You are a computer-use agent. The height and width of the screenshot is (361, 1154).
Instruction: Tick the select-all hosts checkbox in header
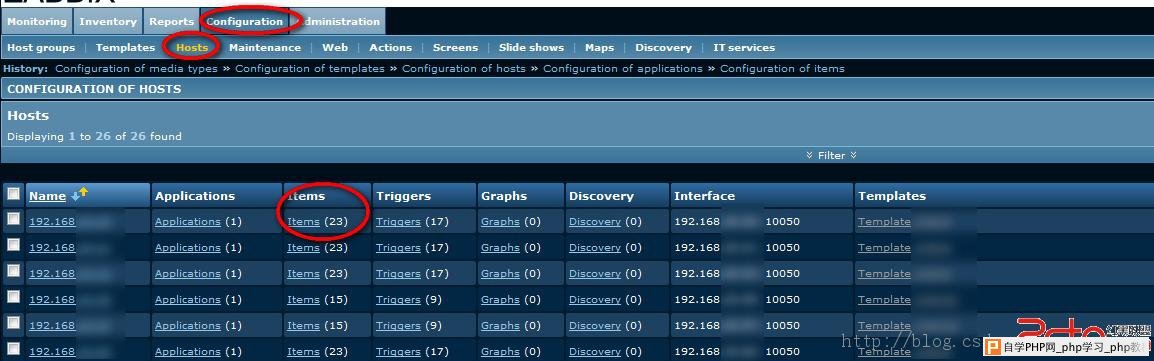coord(13,194)
